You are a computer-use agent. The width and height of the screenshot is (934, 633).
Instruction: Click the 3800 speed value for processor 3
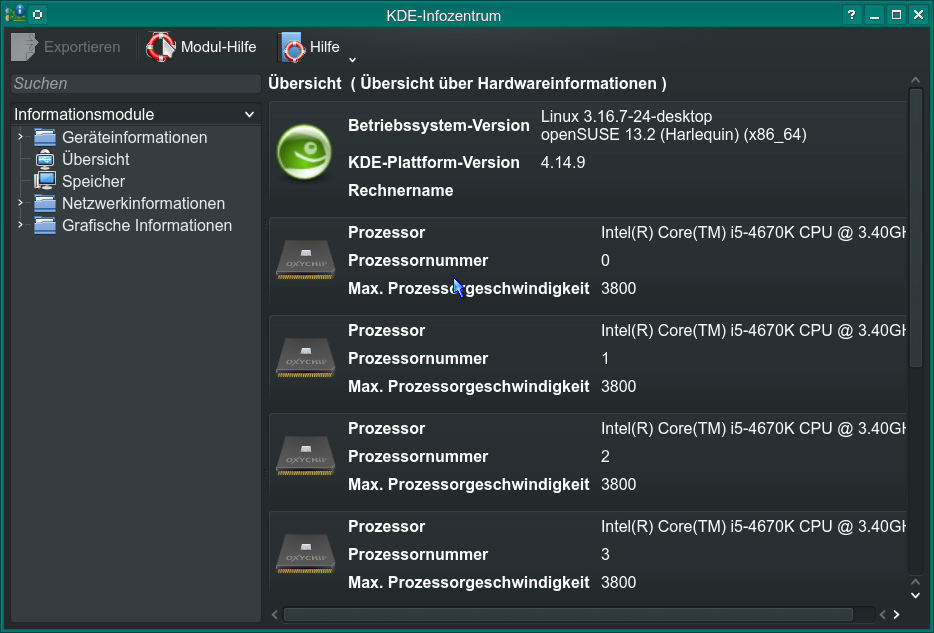pyautogui.click(x=618, y=582)
